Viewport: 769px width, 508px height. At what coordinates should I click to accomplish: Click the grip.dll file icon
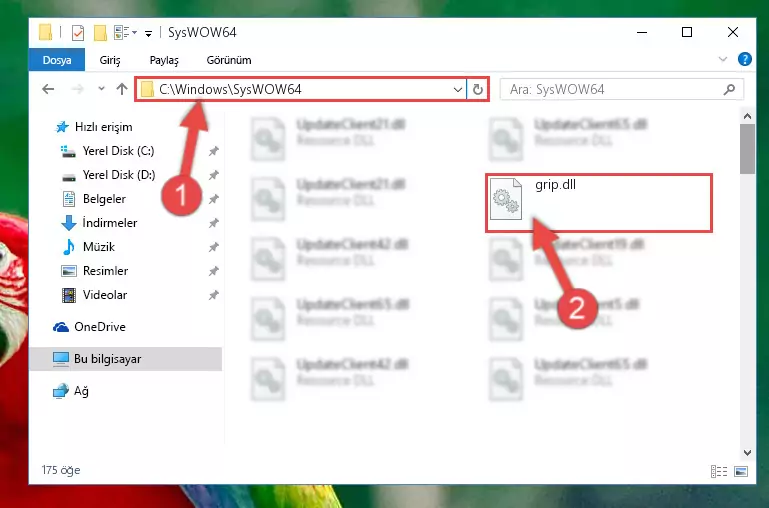(506, 199)
